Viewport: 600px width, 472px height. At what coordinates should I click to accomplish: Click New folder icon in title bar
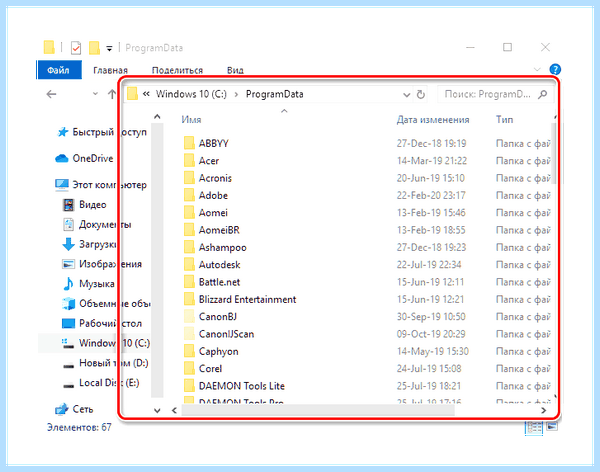tap(94, 48)
